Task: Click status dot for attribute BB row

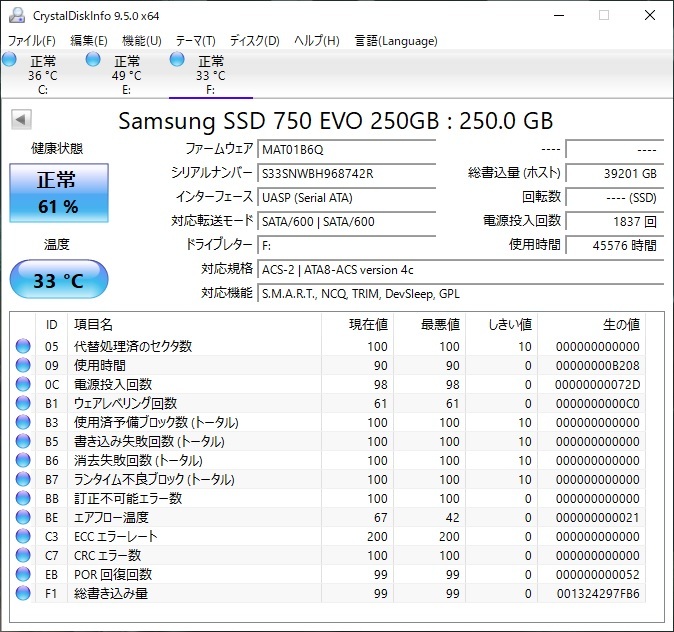Action: click(x=23, y=498)
